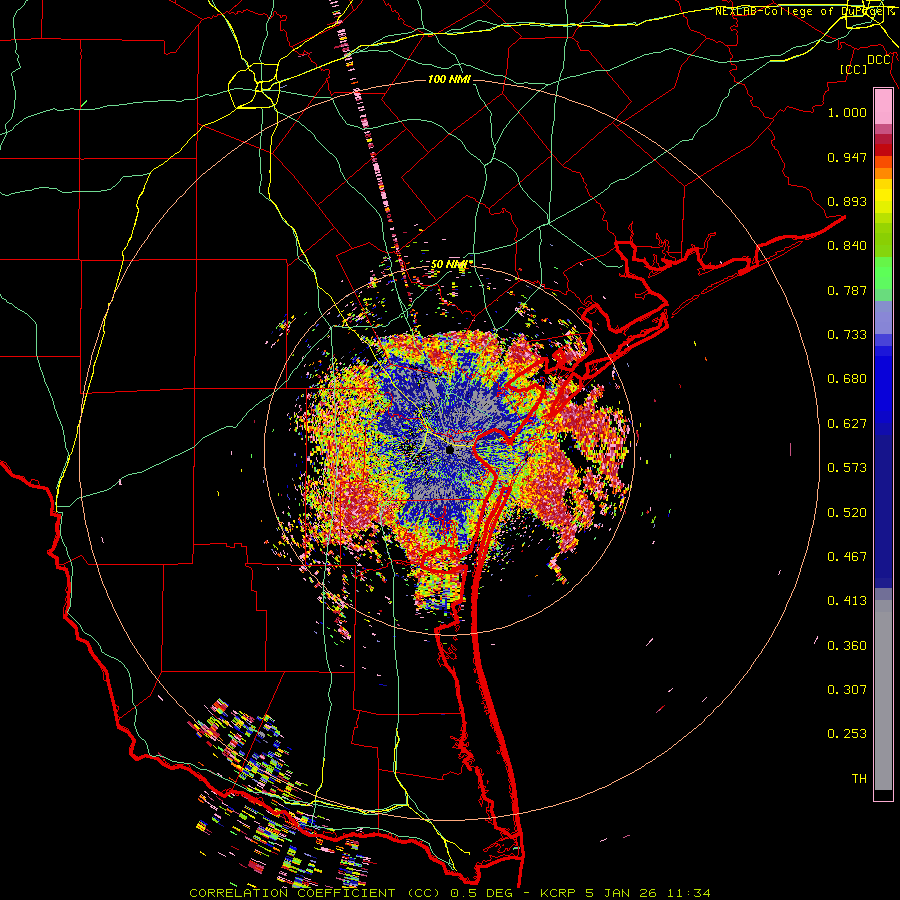
Task: Click the 100 NMI range ring label
Action: pos(449,79)
